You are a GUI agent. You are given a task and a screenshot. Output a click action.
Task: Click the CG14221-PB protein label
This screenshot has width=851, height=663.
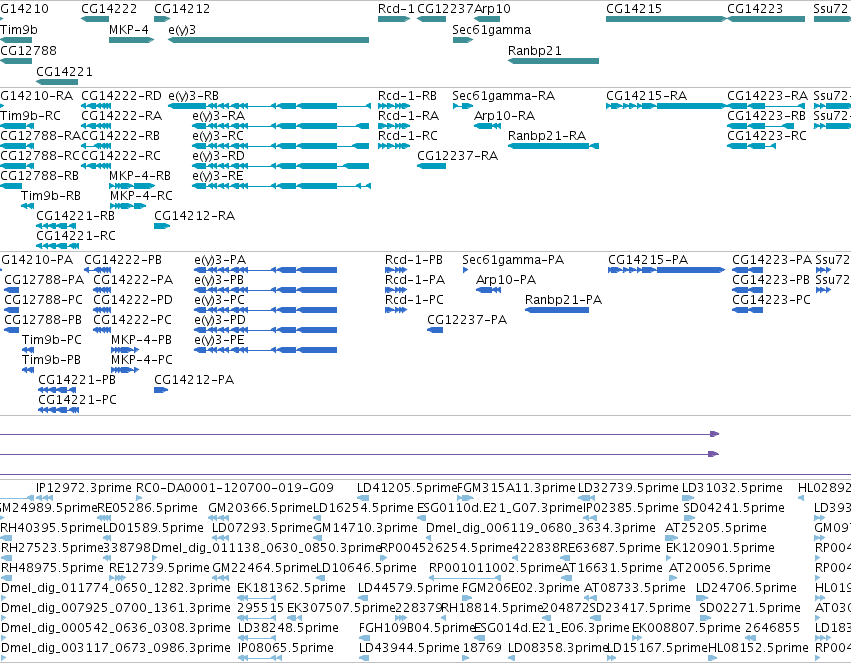point(77,380)
